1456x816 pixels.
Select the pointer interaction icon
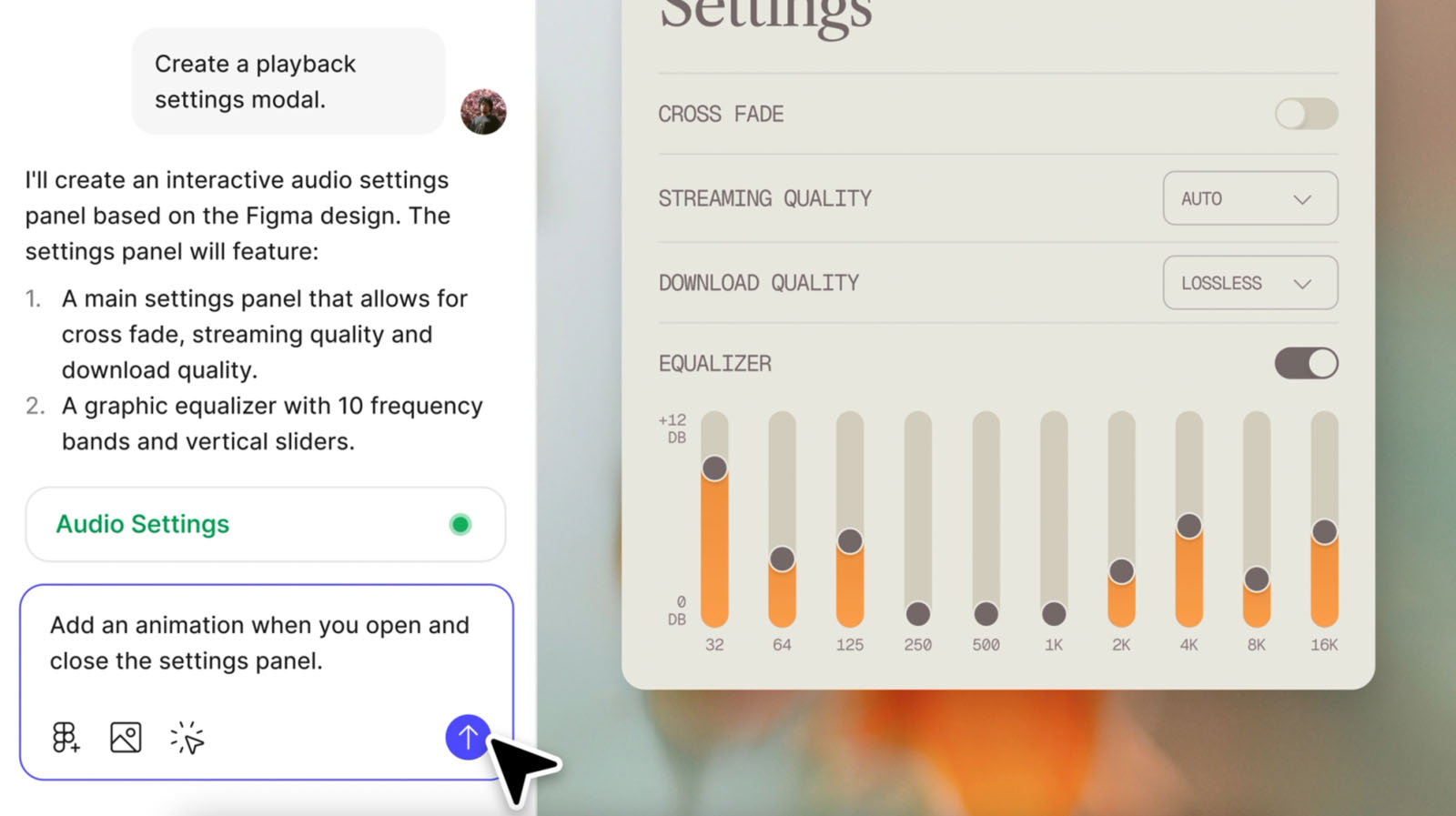click(187, 738)
